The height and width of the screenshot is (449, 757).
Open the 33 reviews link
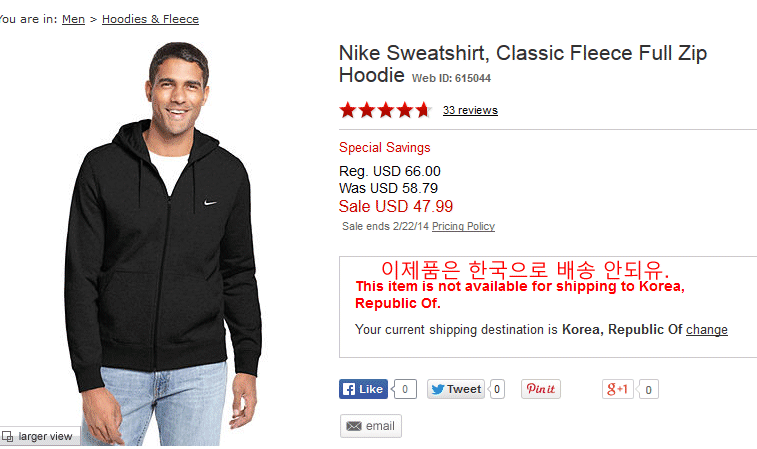(x=470, y=110)
